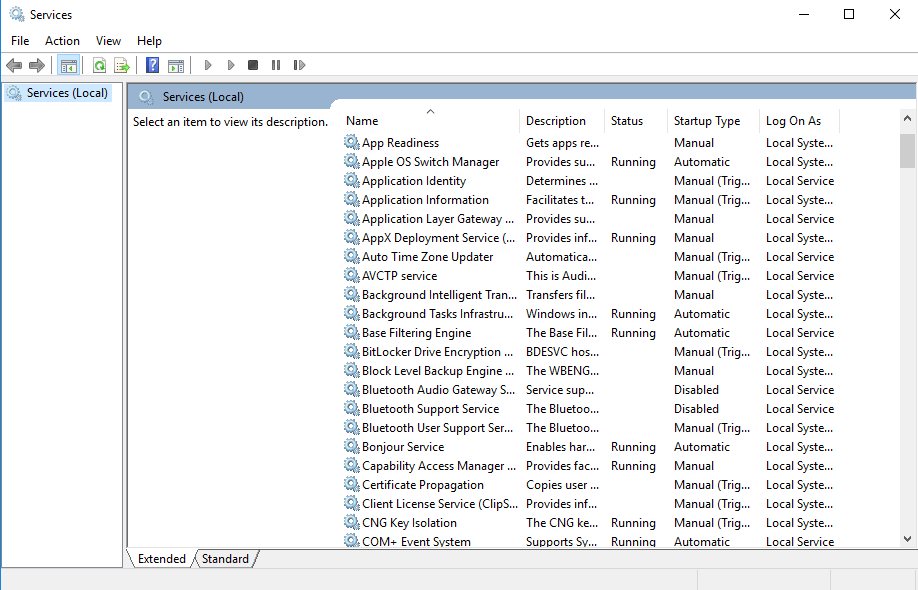918x590 pixels.
Task: Select Background Tasks Infrastructure service name
Action: (x=437, y=314)
